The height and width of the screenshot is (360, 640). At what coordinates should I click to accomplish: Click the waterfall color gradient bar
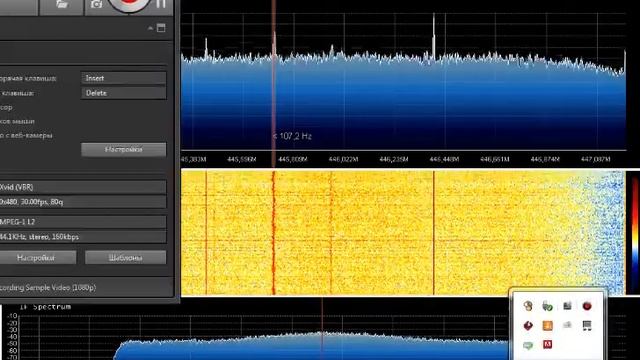coord(635,233)
